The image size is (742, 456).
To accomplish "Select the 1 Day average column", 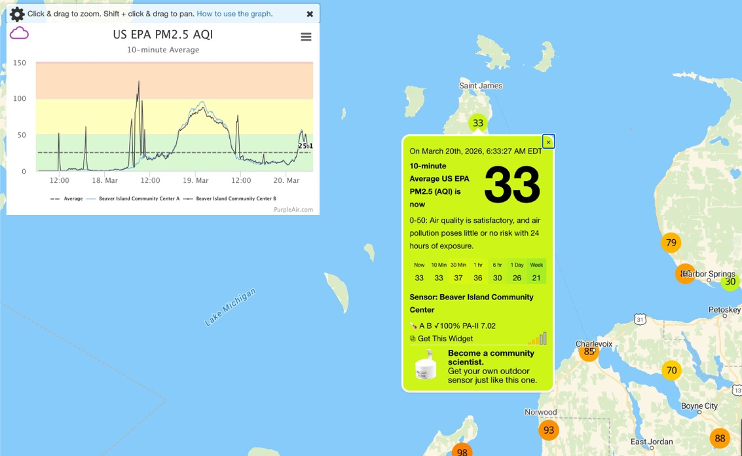I will (517, 271).
